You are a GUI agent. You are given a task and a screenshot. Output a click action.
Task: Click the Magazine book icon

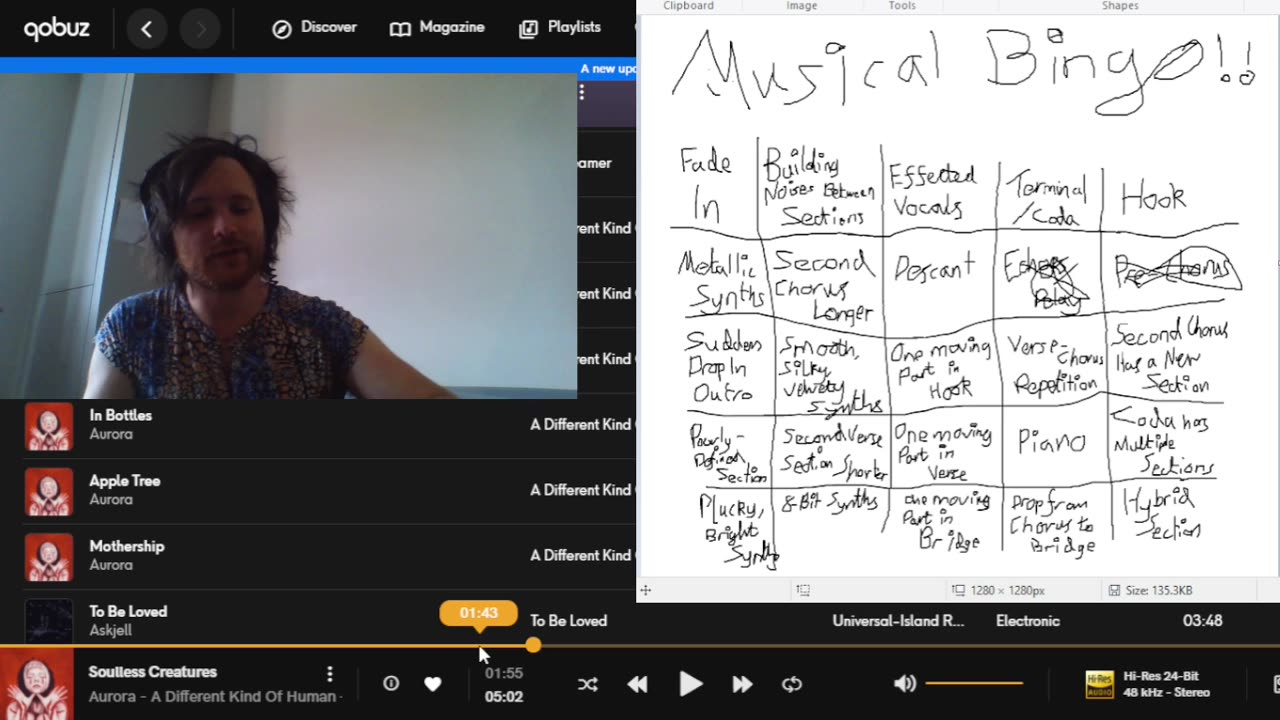pyautogui.click(x=400, y=29)
